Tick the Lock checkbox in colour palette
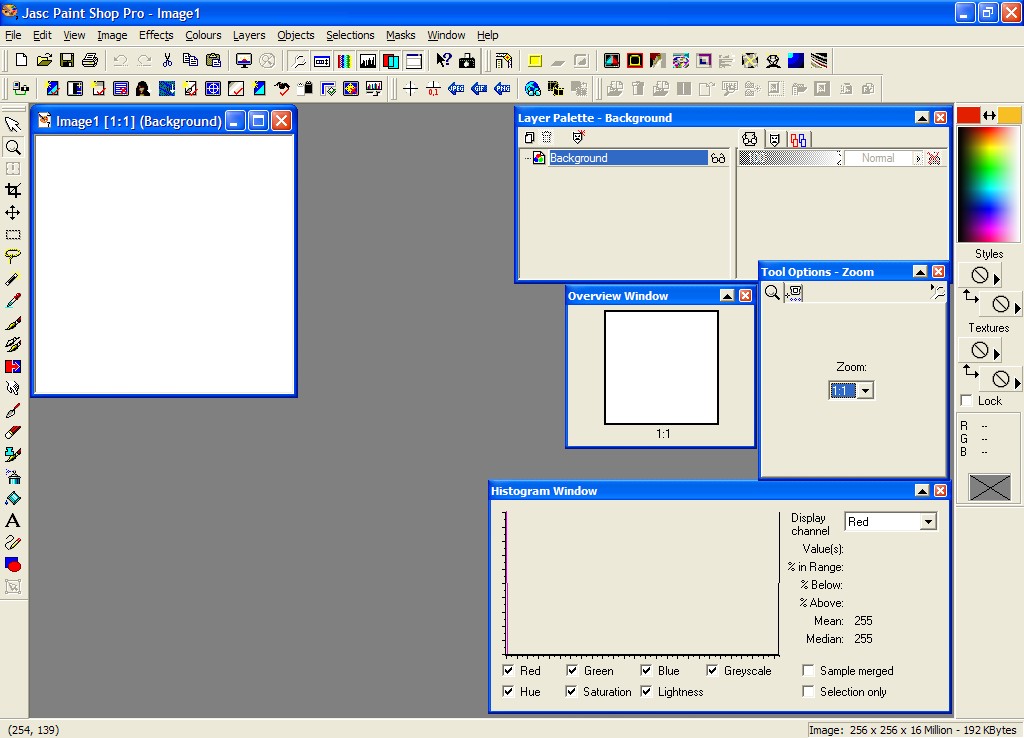Image resolution: width=1024 pixels, height=738 pixels. tap(967, 400)
